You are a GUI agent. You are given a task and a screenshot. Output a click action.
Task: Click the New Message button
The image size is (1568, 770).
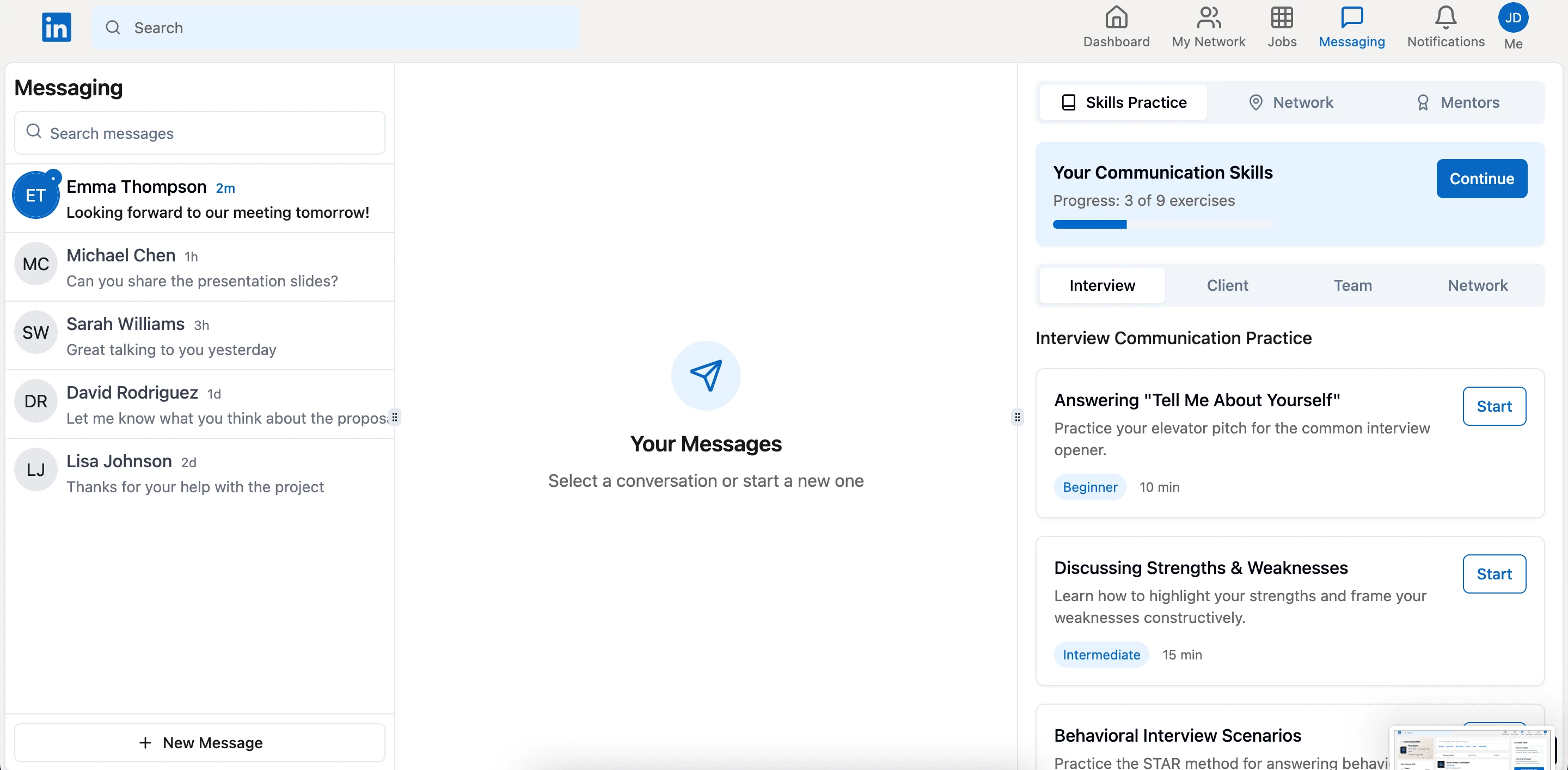point(200,743)
